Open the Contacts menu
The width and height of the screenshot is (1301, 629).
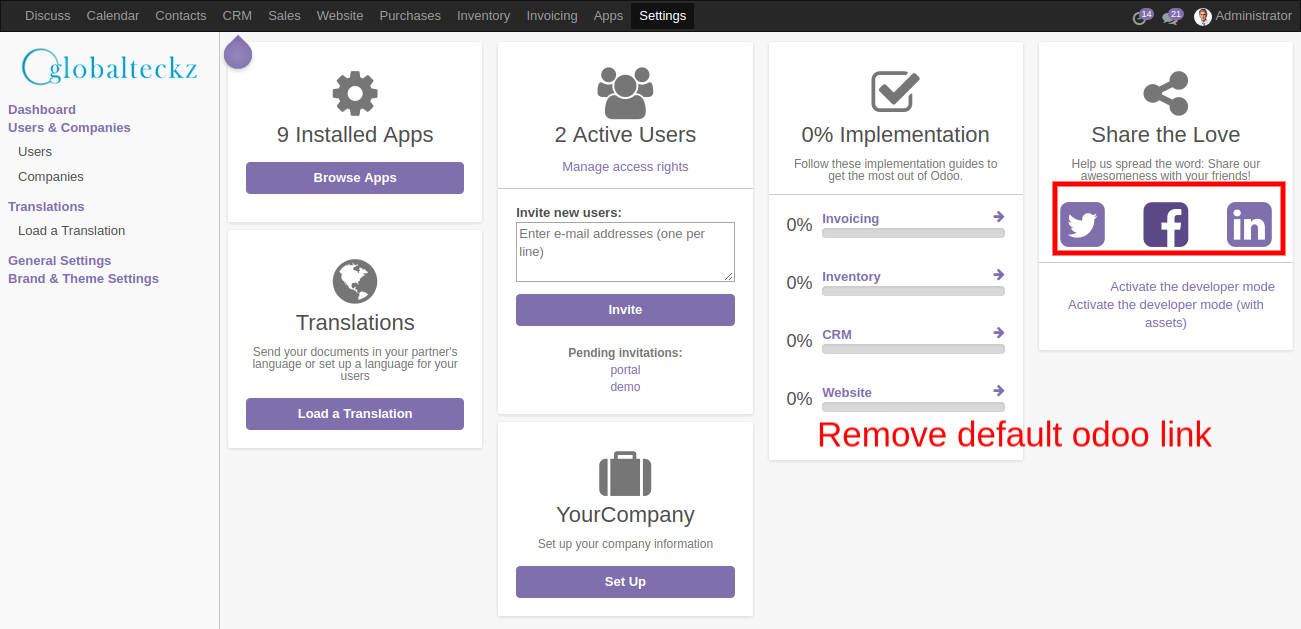[181, 16]
